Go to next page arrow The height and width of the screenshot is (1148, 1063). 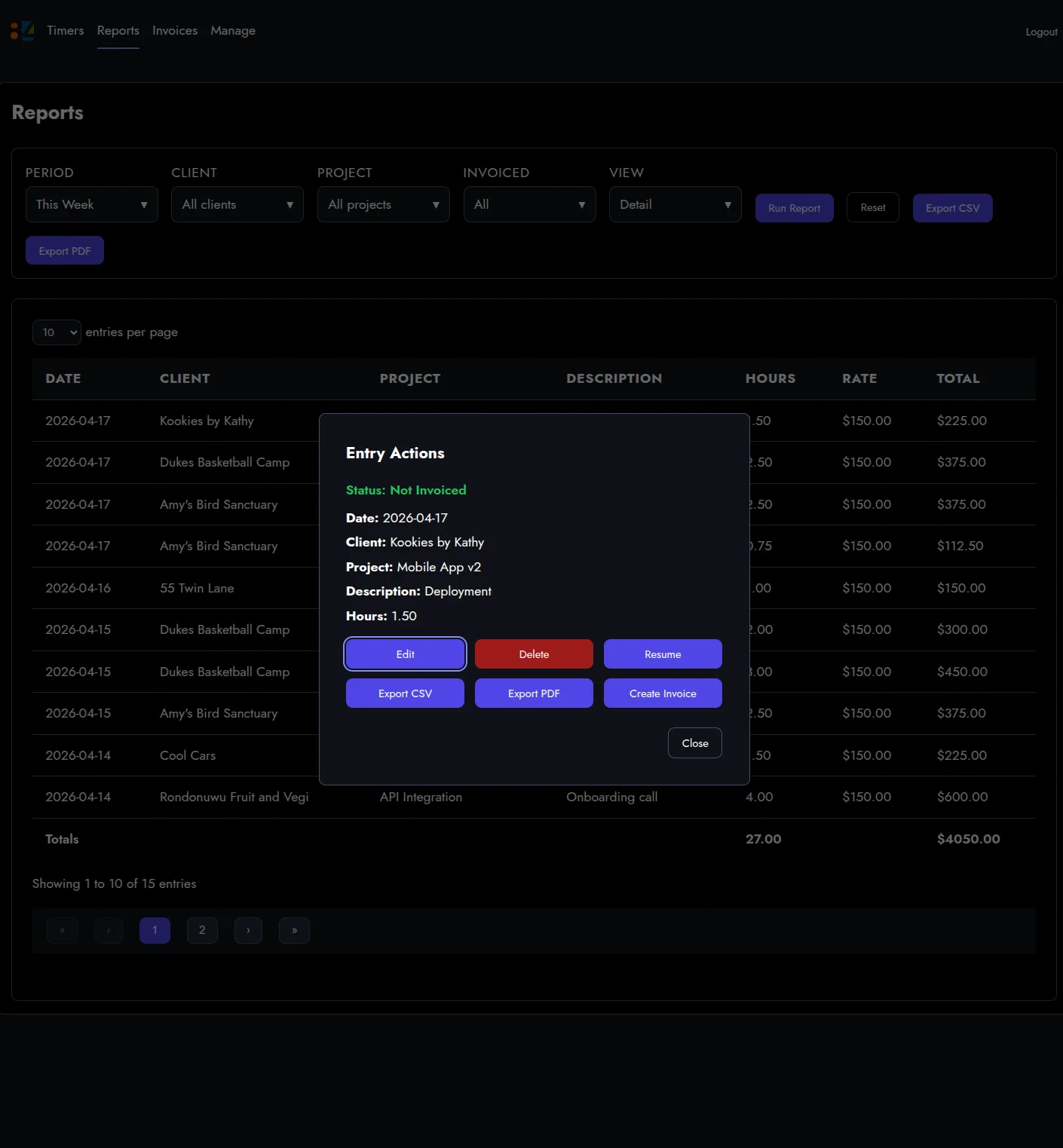[248, 930]
